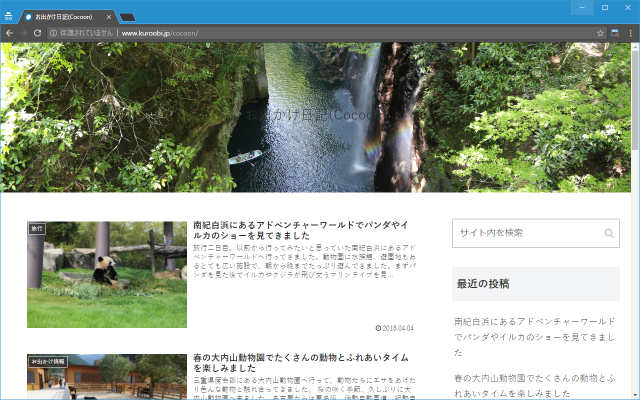Click the browser forward arrow

tap(23, 33)
